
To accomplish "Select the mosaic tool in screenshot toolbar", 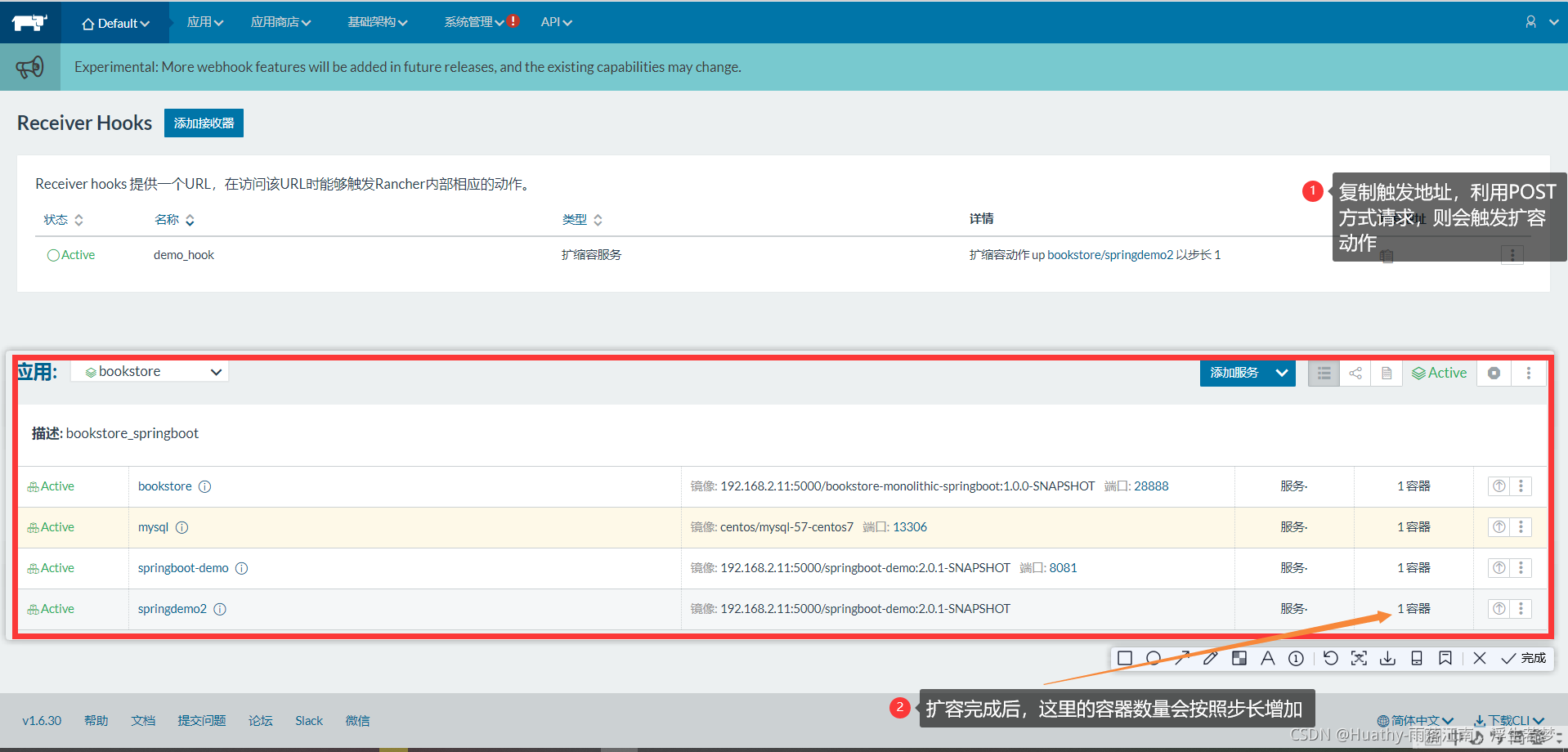I will [1239, 658].
